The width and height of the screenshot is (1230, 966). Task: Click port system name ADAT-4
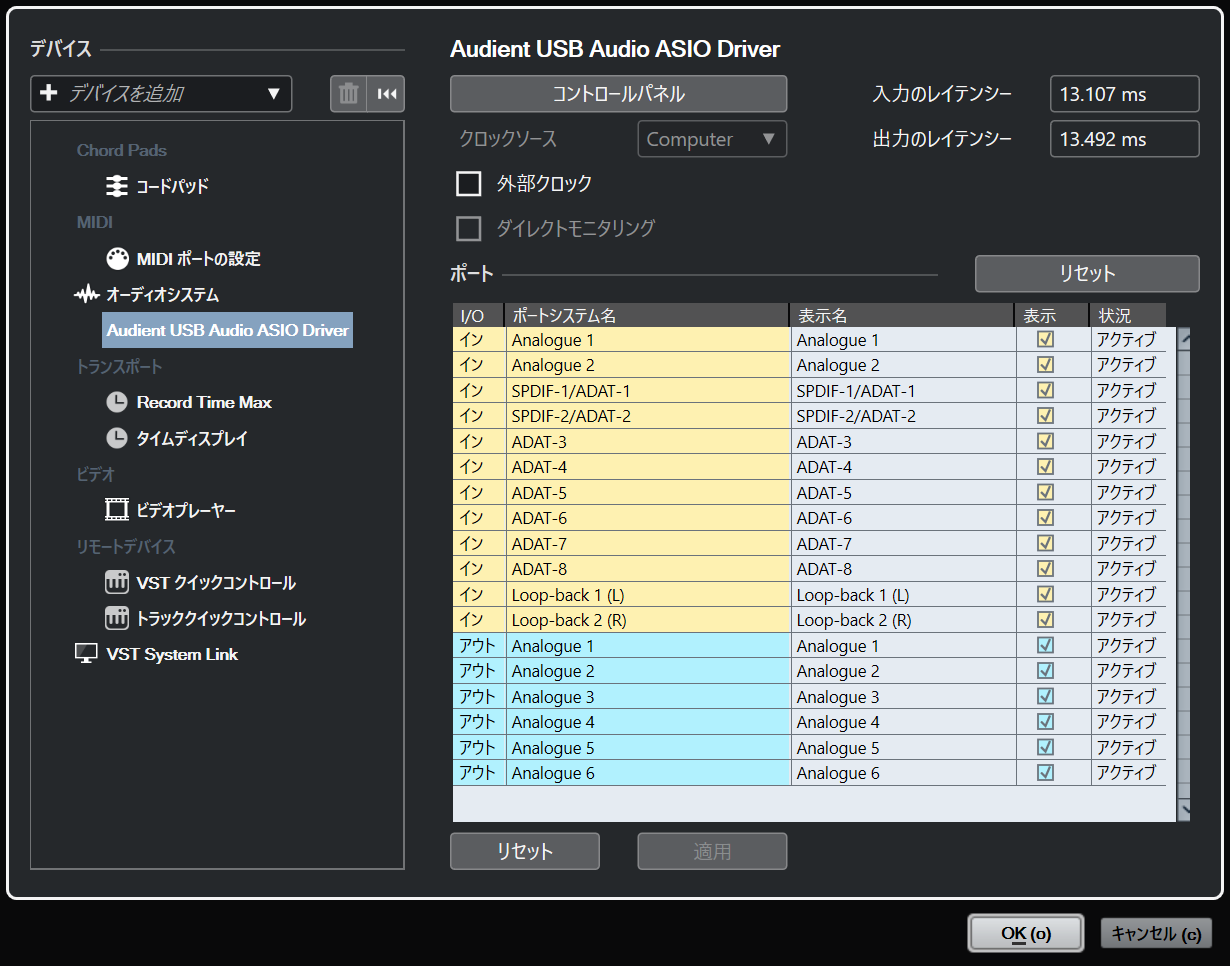[x=648, y=467]
